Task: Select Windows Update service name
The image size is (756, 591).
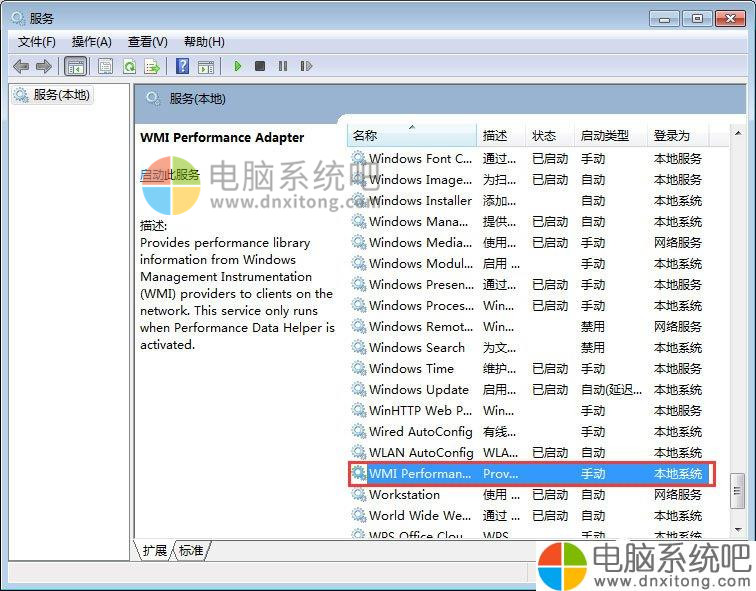Action: 419,390
